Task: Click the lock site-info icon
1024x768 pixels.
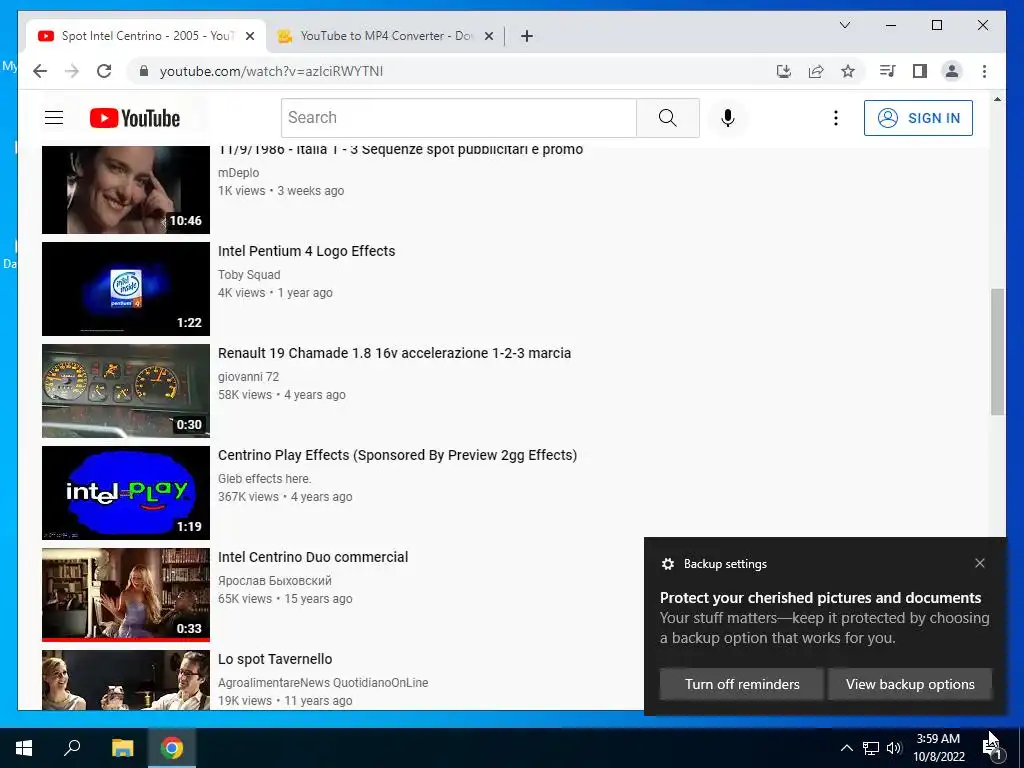Action: click(144, 71)
